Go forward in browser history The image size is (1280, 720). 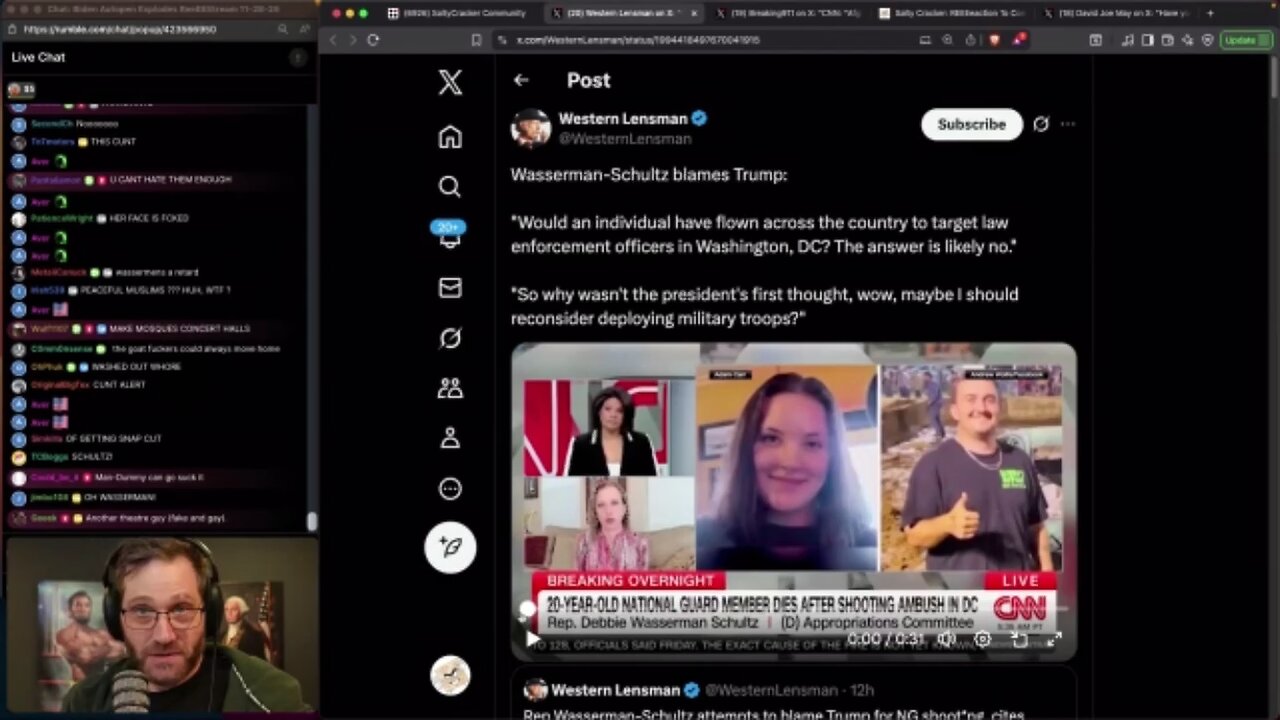click(352, 40)
